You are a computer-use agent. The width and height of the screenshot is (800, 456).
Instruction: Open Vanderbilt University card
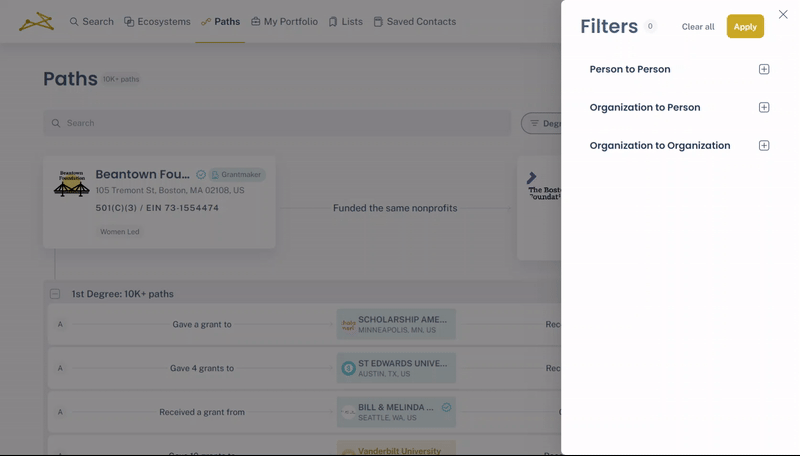(x=396, y=448)
